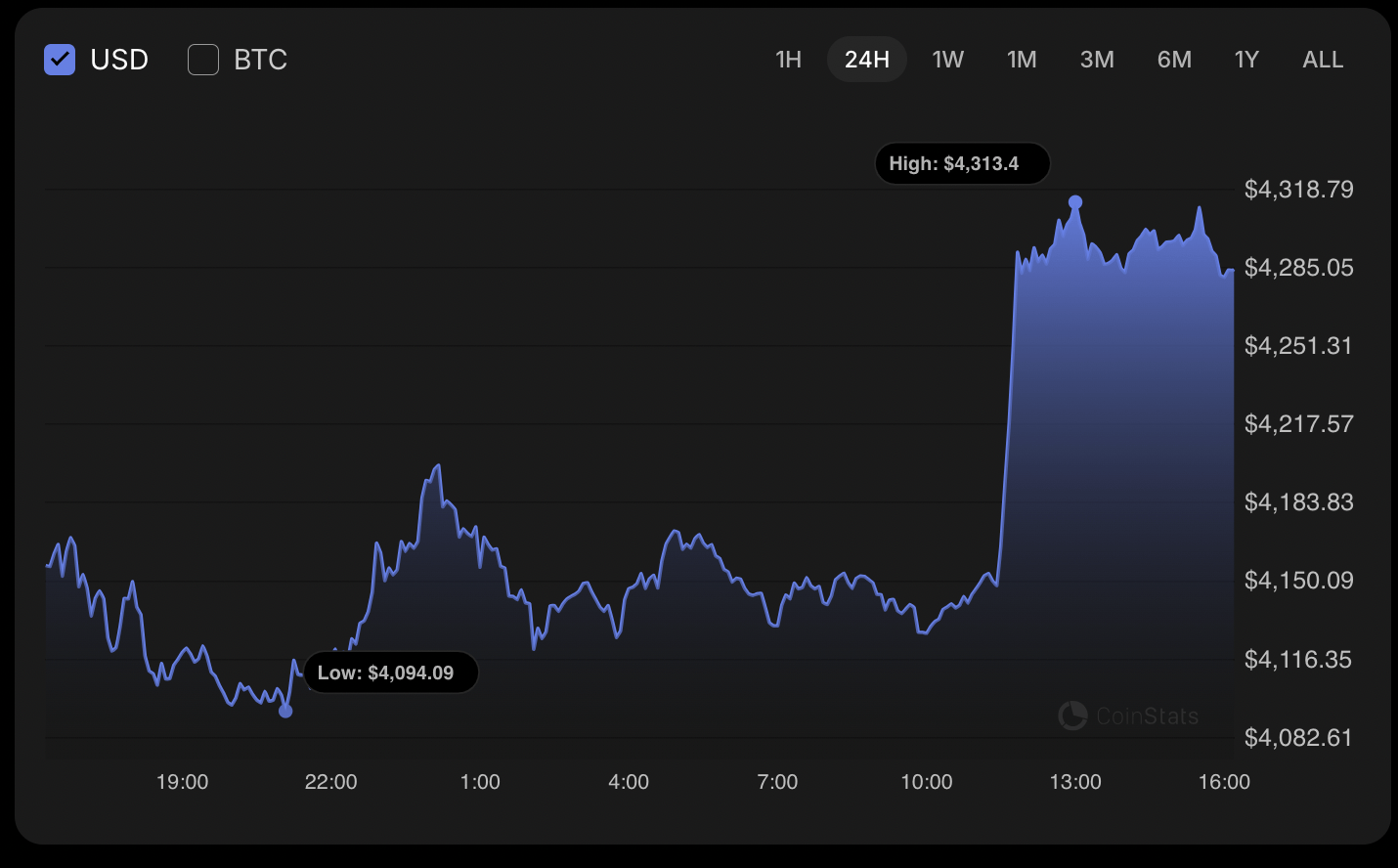Open the 6M chart view

click(x=1174, y=60)
